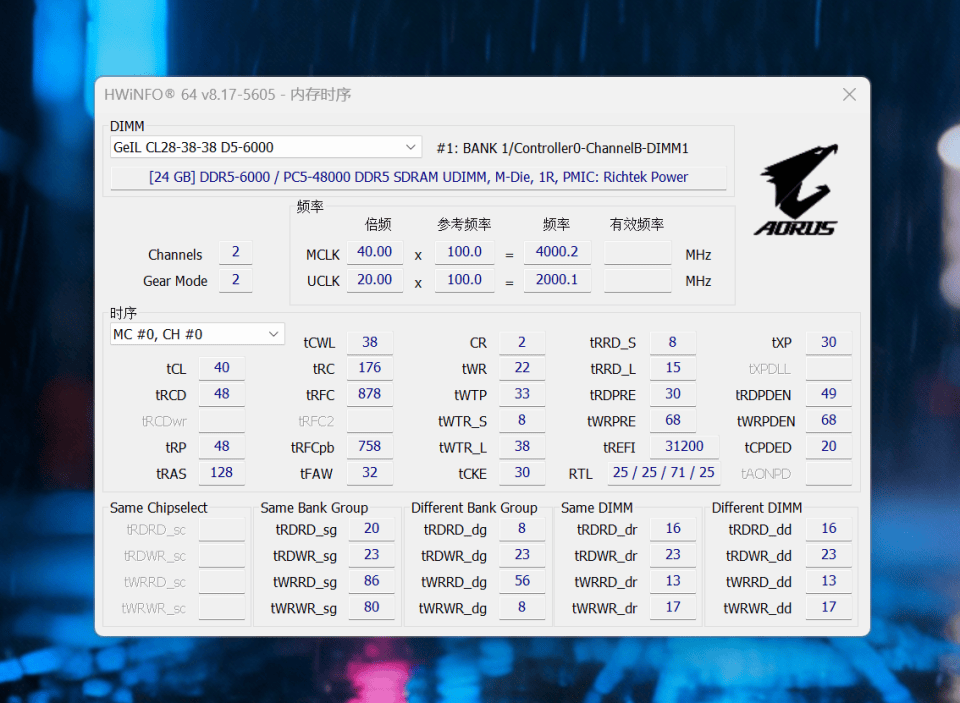Click the MCLK multiplier field showing 40.00
The width and height of the screenshot is (960, 703).
point(374,252)
